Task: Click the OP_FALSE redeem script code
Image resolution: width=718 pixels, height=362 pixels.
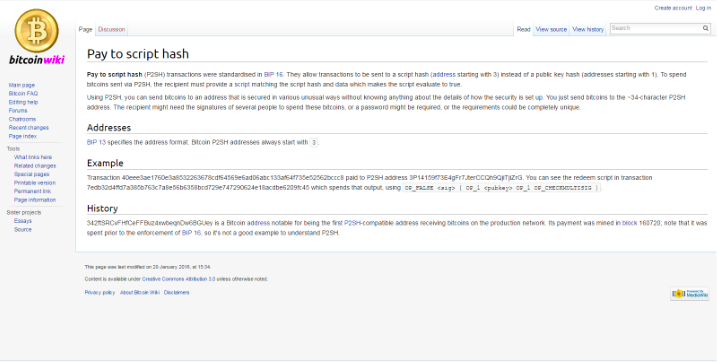Action: (502, 188)
